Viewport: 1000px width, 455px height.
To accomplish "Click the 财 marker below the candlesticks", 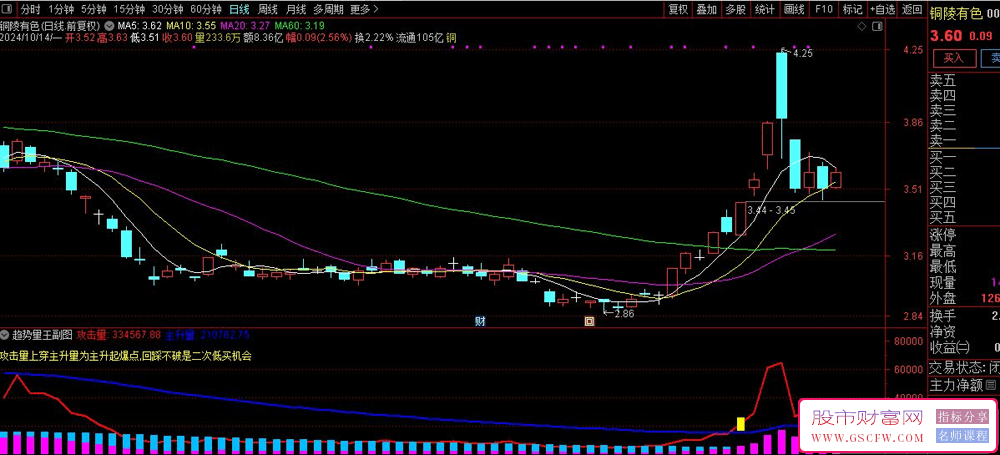I will tap(480, 321).
